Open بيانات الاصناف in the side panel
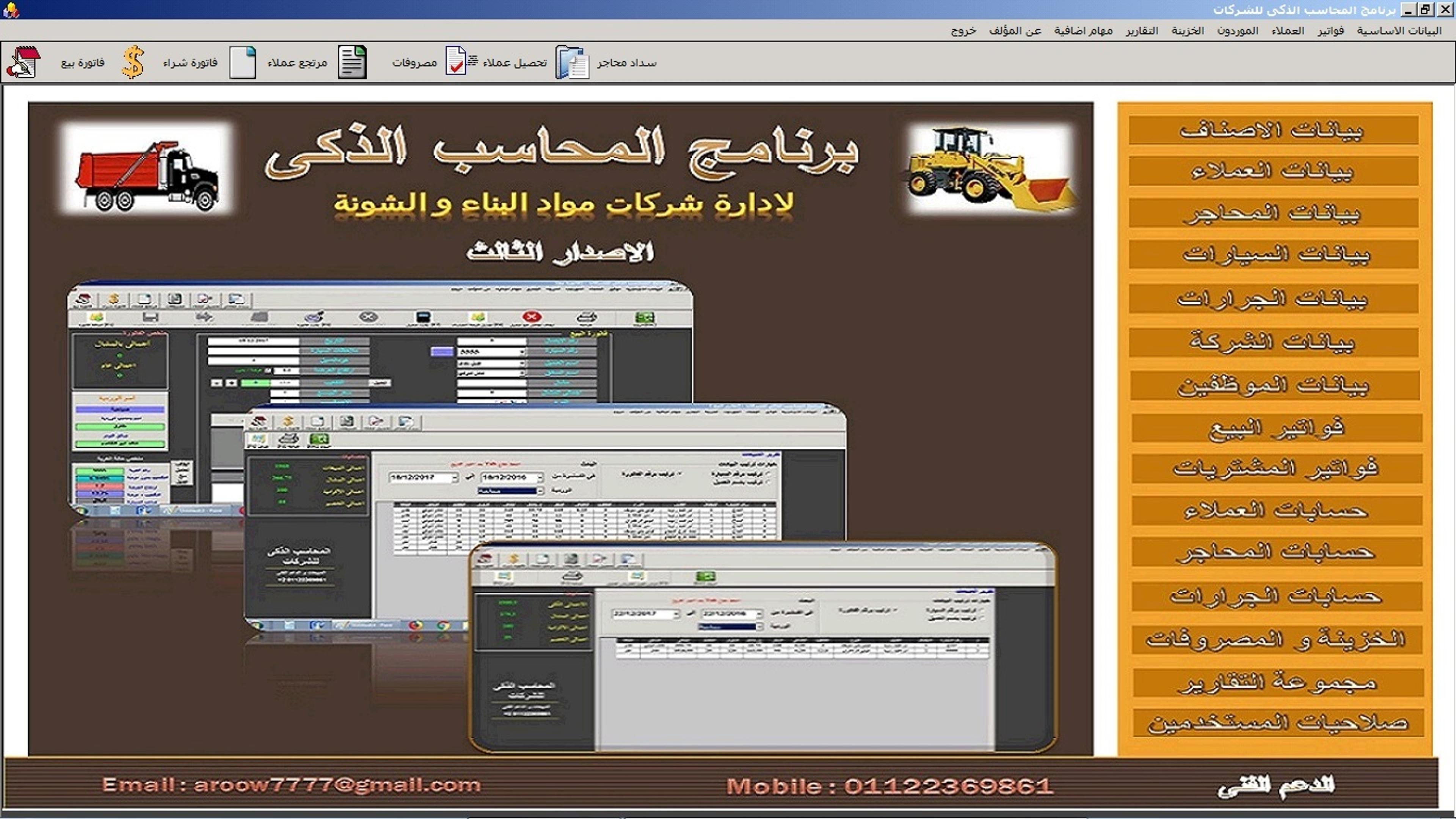 coord(1274,130)
